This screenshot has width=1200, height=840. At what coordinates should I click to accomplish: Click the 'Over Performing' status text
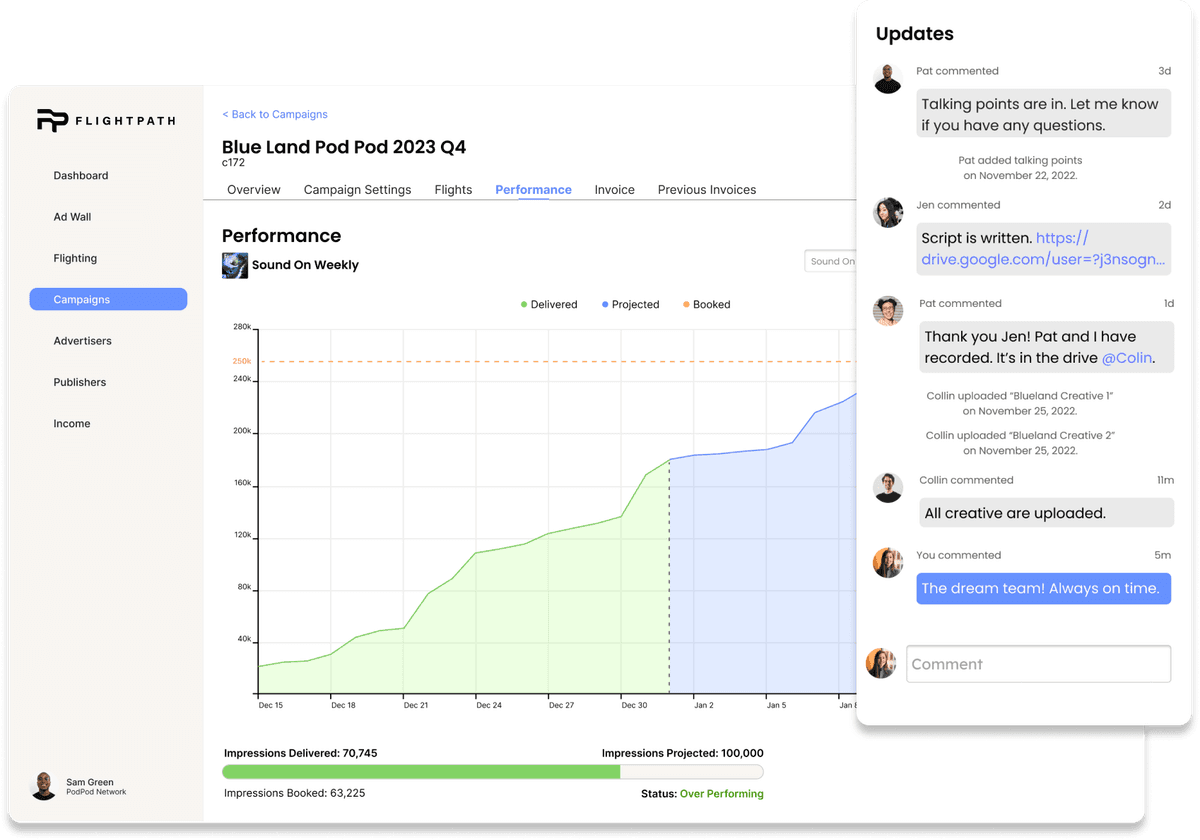point(721,794)
